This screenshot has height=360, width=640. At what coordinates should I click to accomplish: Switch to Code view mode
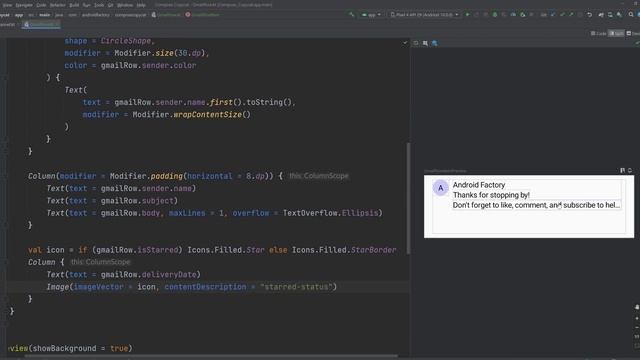(598, 33)
